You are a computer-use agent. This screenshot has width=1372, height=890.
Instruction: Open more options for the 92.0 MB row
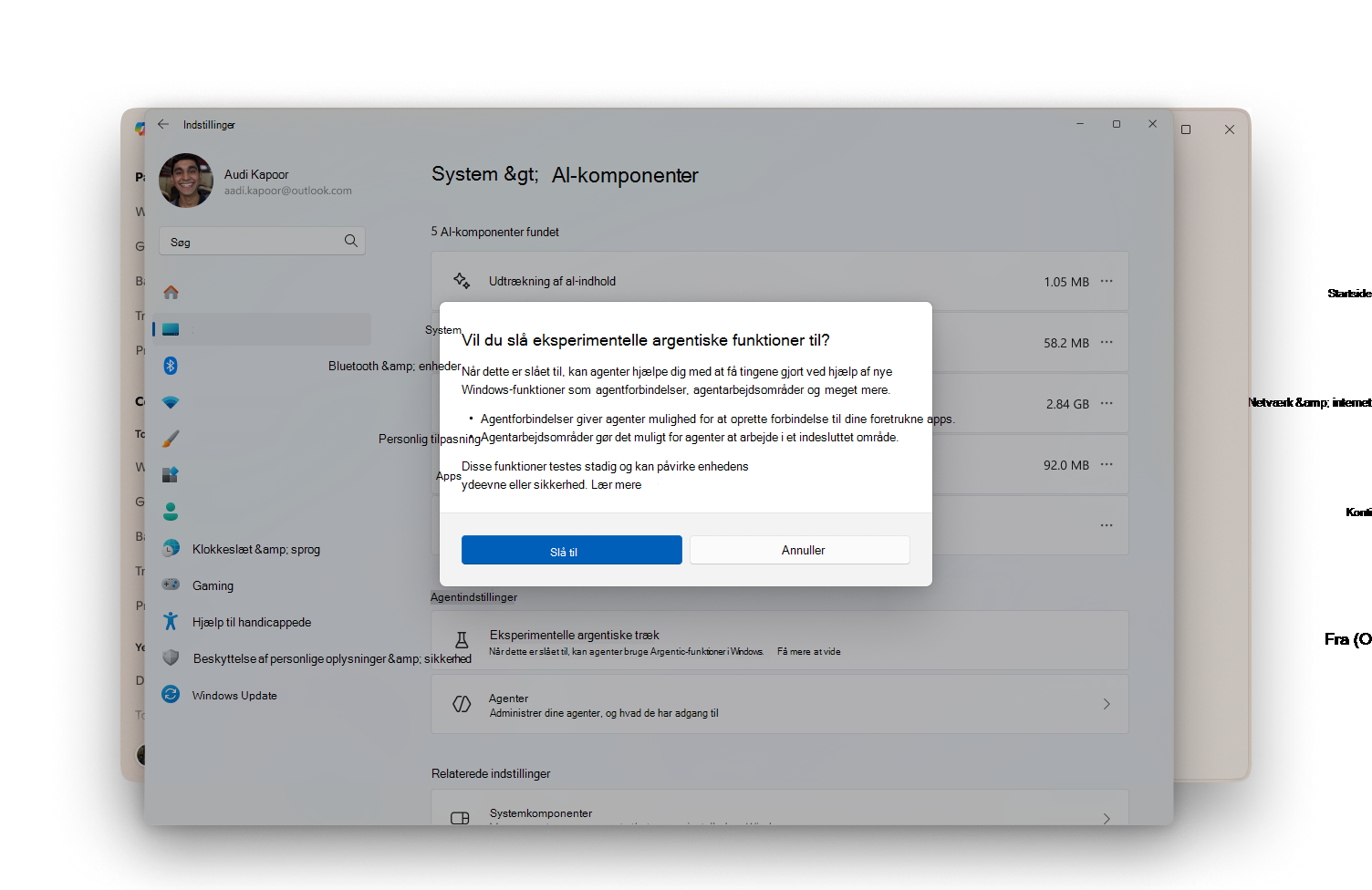pos(1107,464)
